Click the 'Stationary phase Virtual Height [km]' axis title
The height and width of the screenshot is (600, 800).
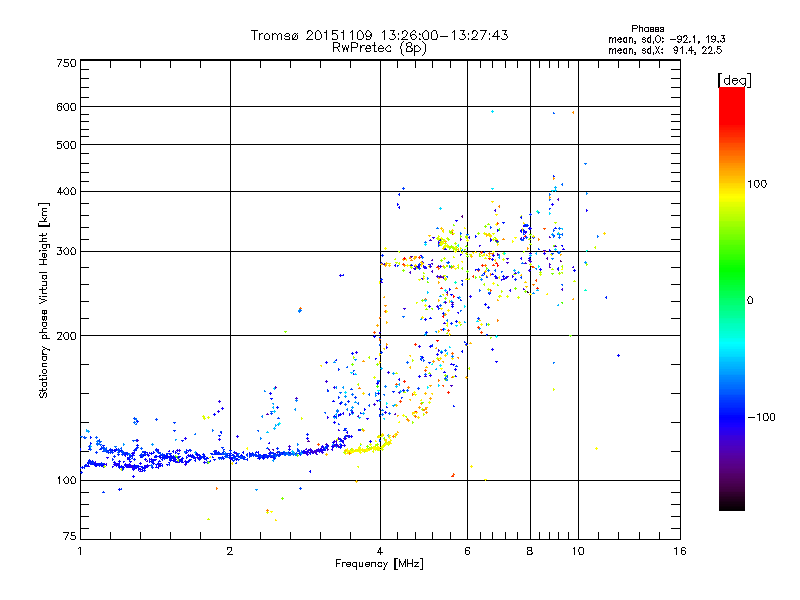tap(44, 300)
